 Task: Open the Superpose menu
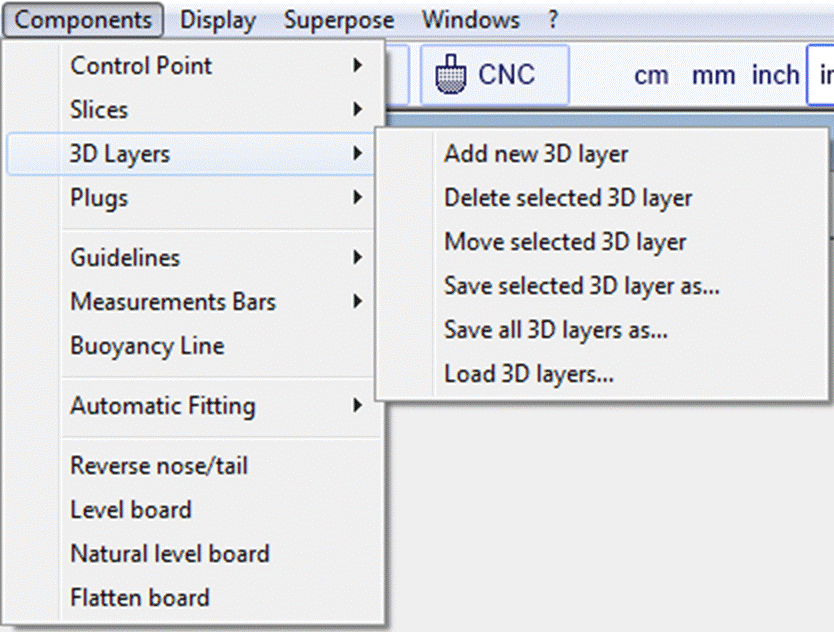338,20
